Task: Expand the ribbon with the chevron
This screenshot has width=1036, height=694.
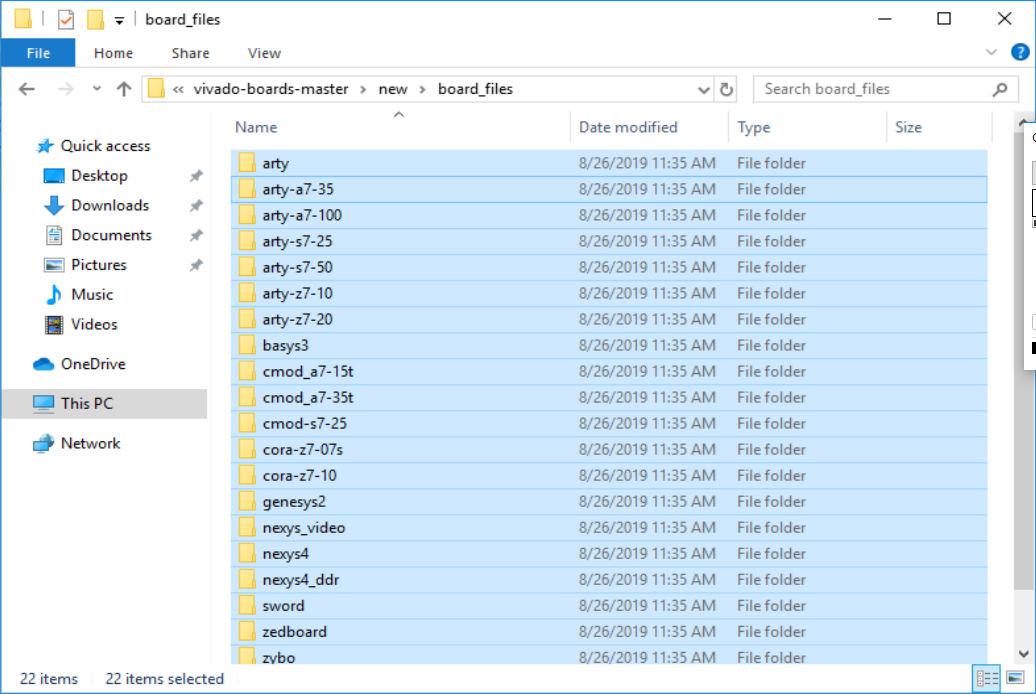Action: point(991,52)
